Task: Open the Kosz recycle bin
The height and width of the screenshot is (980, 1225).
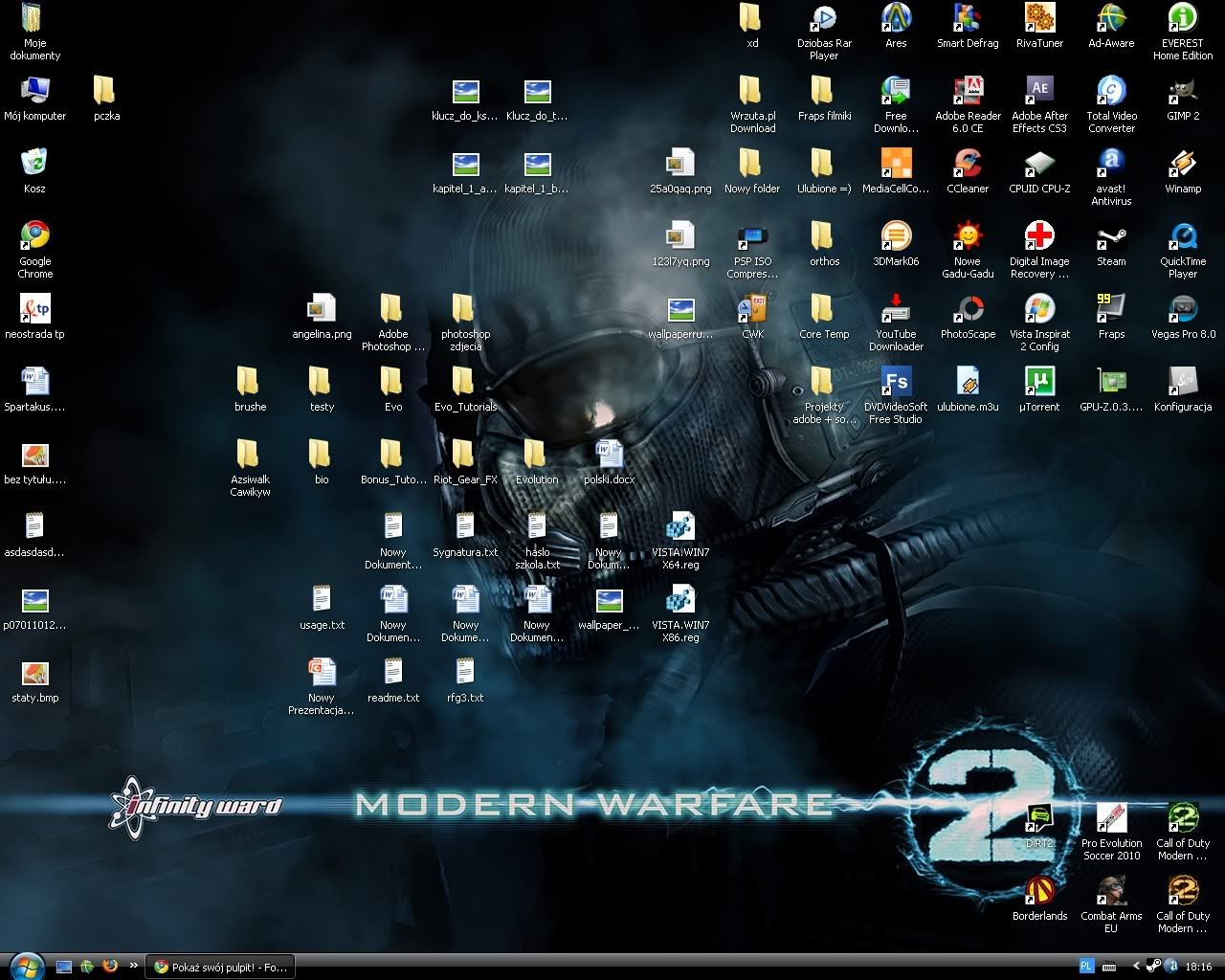Action: tap(35, 170)
